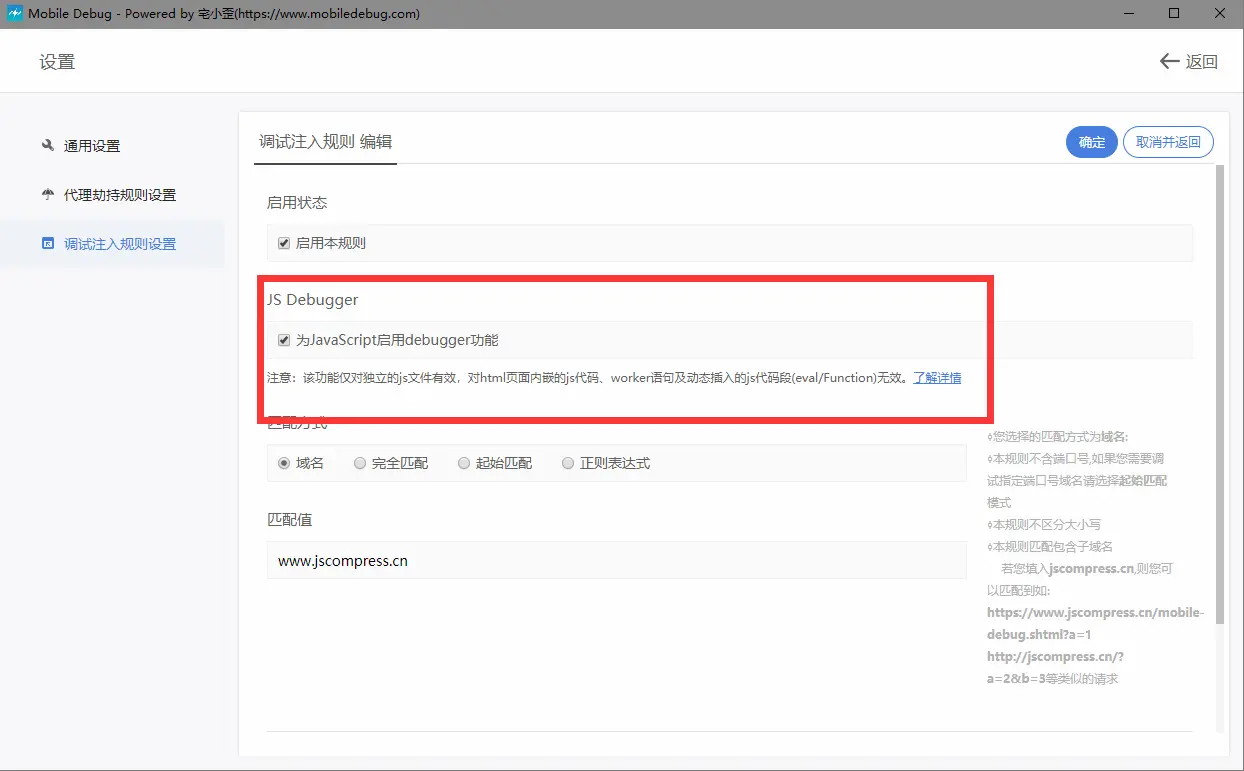
Task: Select the 起始匹配 radio button
Action: tap(464, 463)
